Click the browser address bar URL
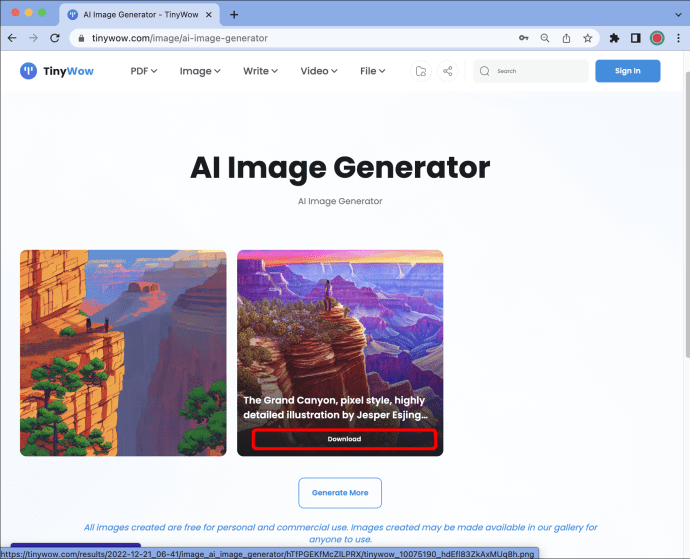This screenshot has height=559, width=690. click(180, 38)
